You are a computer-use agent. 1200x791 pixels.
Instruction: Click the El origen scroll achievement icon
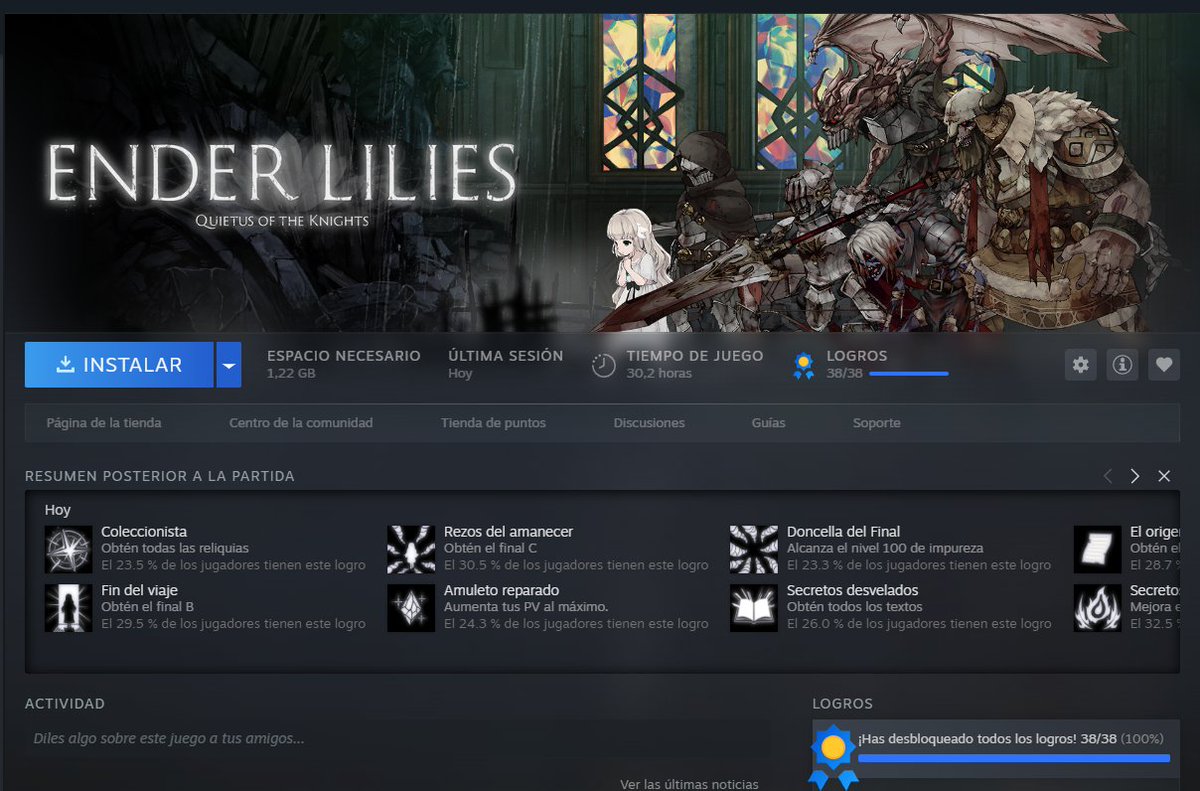pos(1097,549)
